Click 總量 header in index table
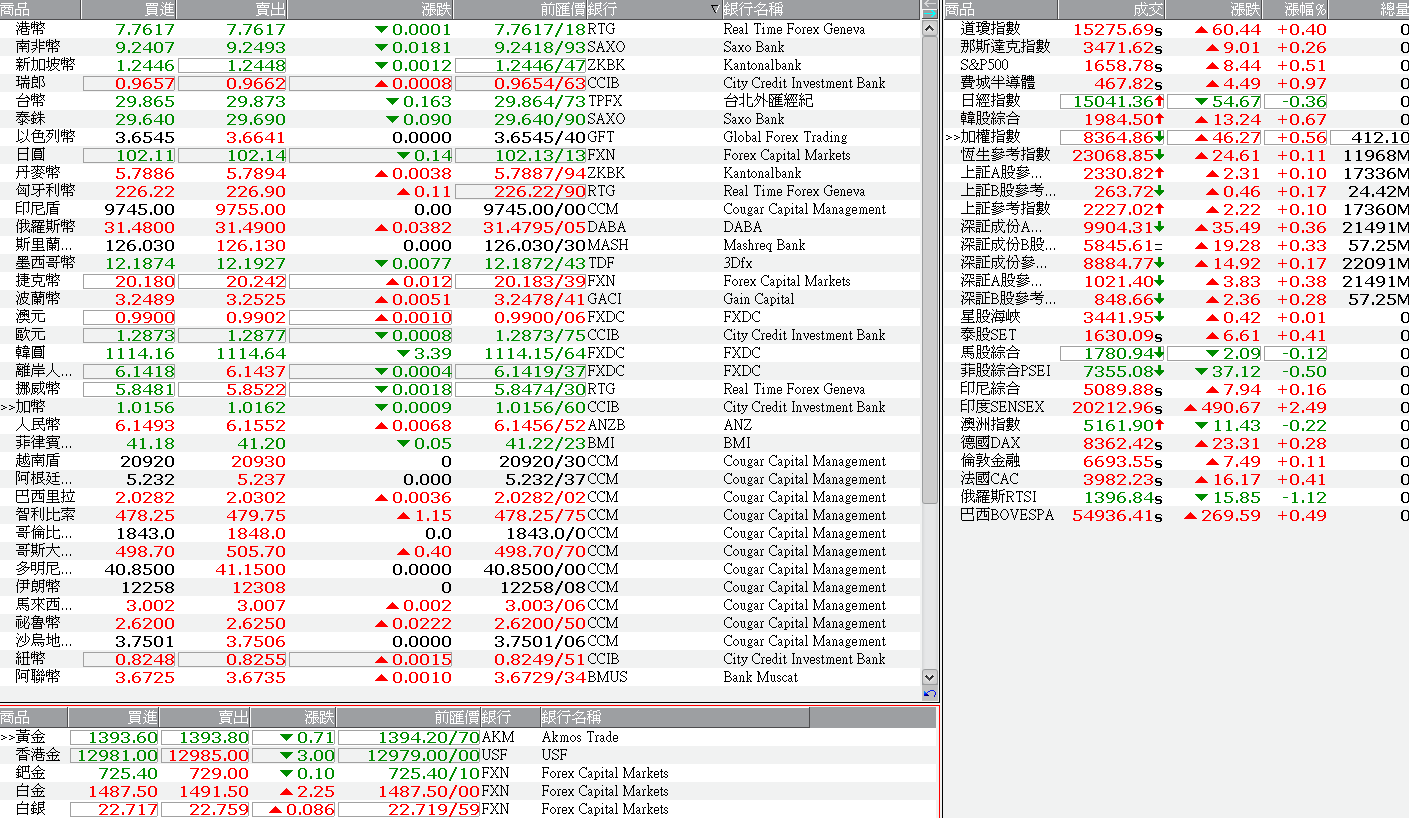1409x818 pixels. click(1369, 10)
